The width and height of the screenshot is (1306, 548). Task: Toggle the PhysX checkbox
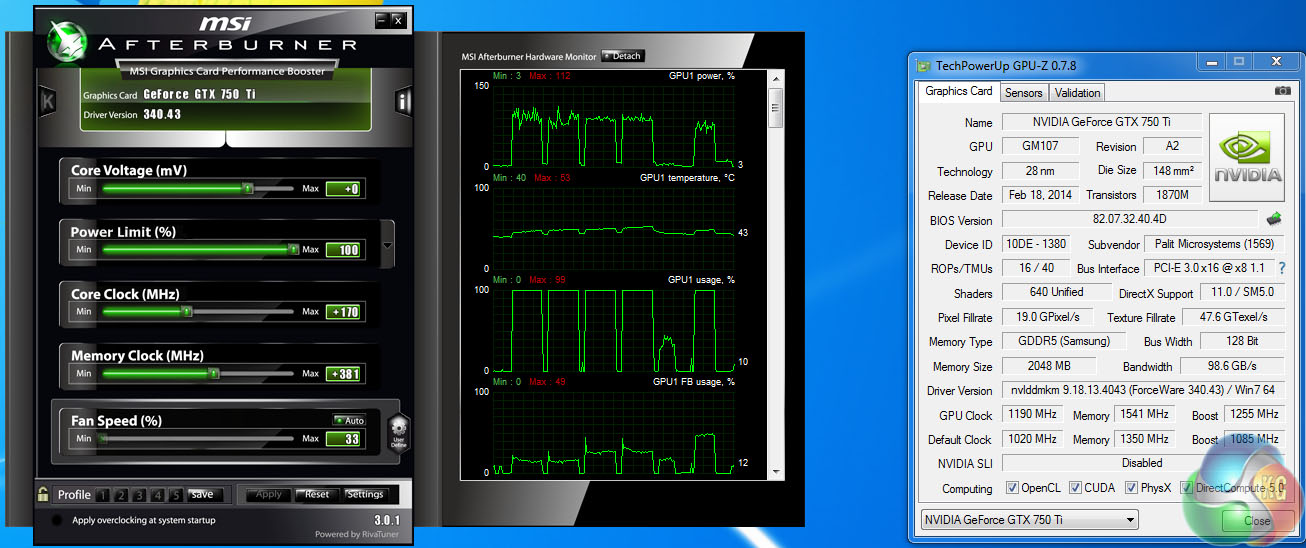1132,488
